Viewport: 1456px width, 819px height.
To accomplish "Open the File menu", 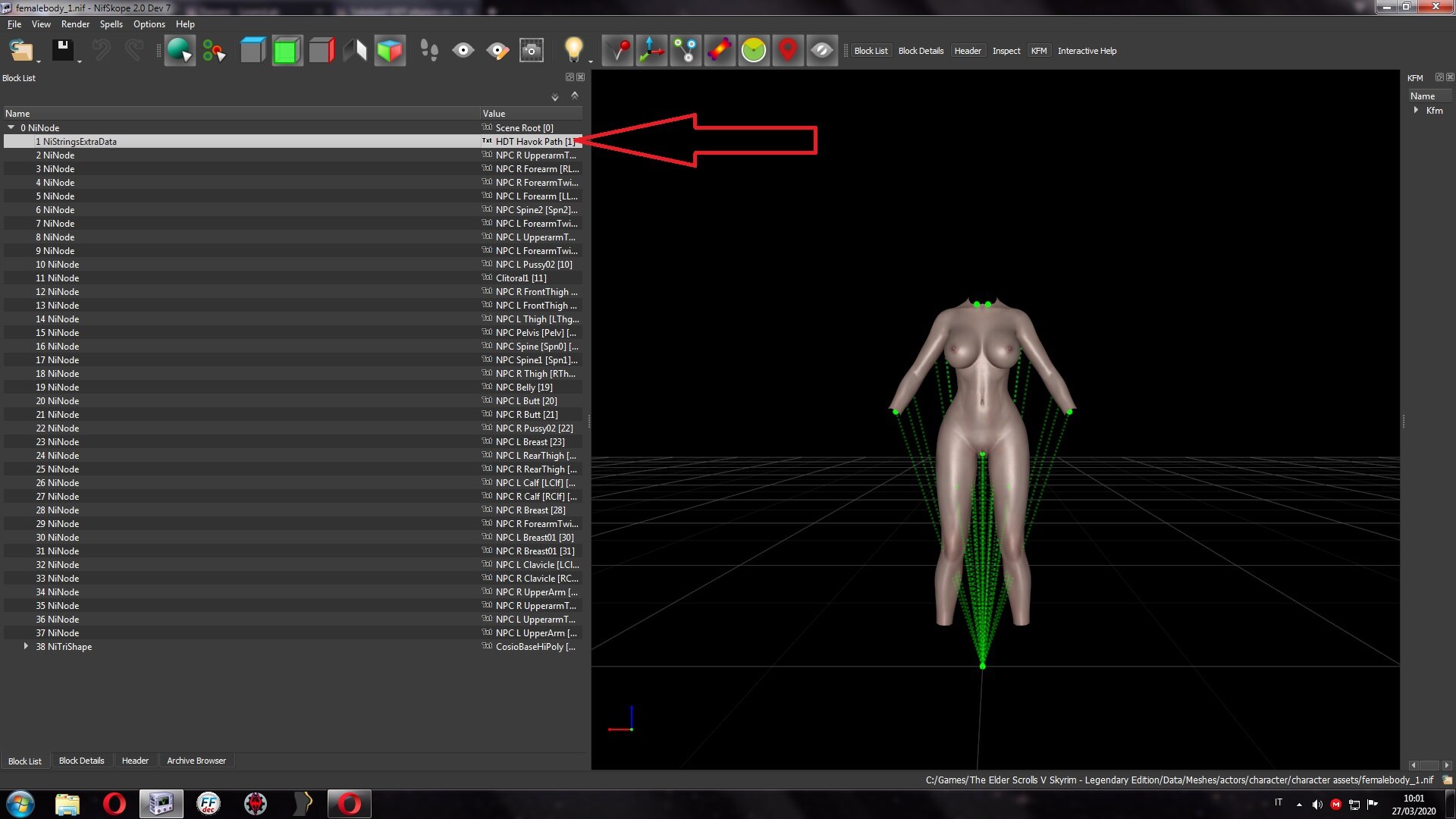I will pyautogui.click(x=14, y=24).
